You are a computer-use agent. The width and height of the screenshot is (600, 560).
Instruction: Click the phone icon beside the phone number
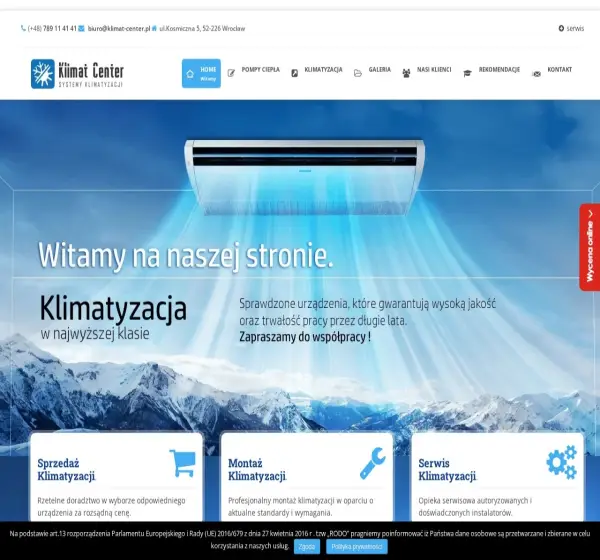pos(23,28)
